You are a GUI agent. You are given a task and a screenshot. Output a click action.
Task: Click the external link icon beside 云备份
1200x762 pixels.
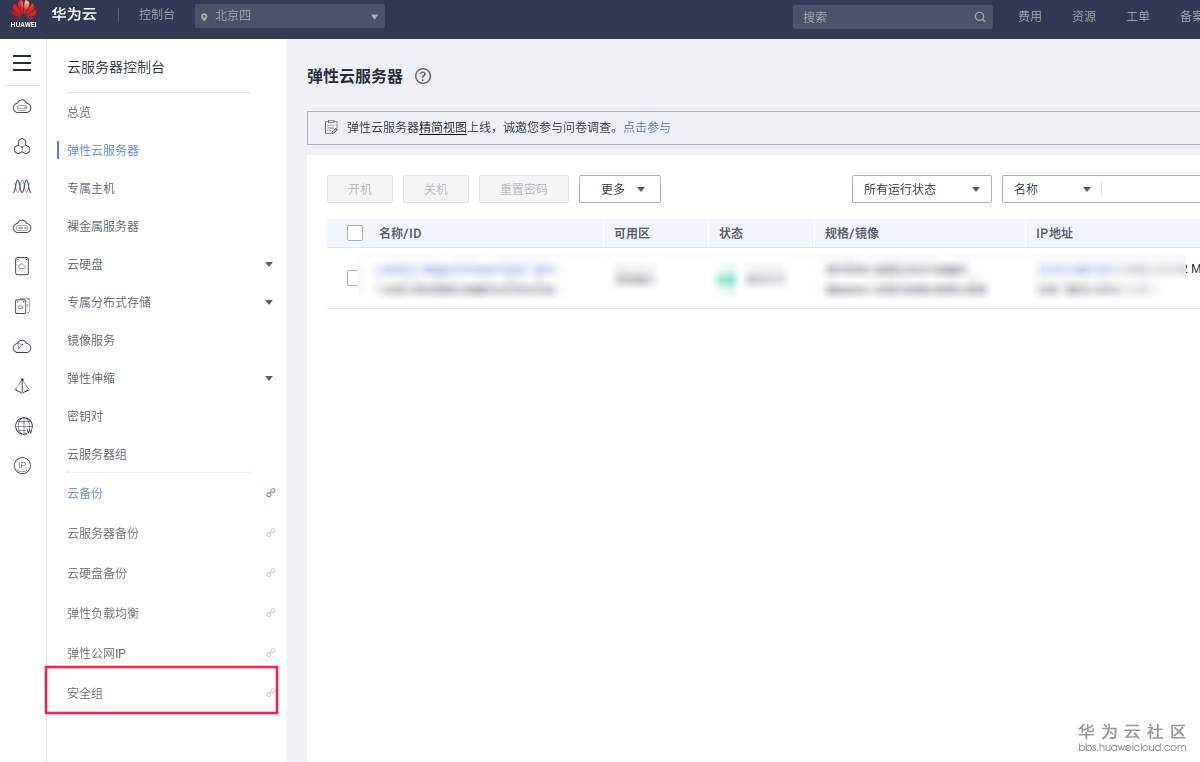(270, 493)
